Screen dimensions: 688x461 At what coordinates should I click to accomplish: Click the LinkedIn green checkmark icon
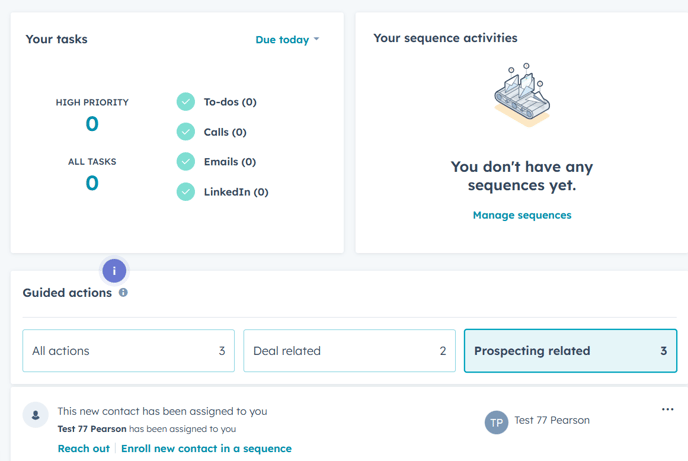click(185, 192)
